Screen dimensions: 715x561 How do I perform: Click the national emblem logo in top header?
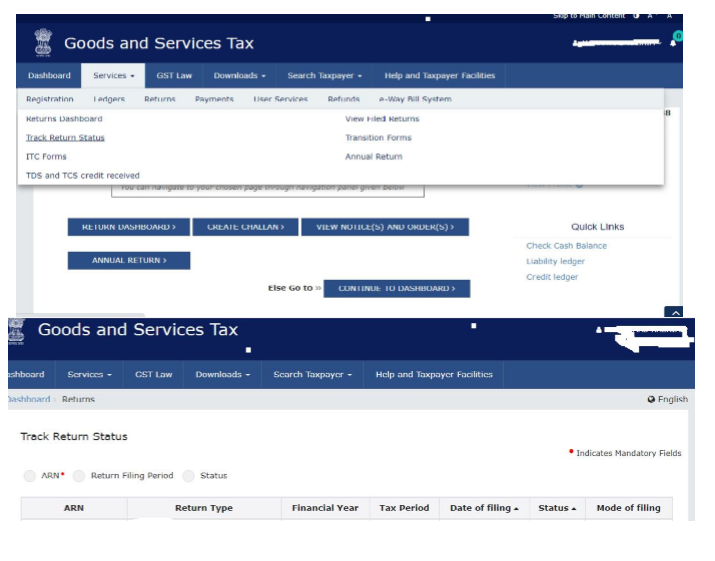coord(43,42)
